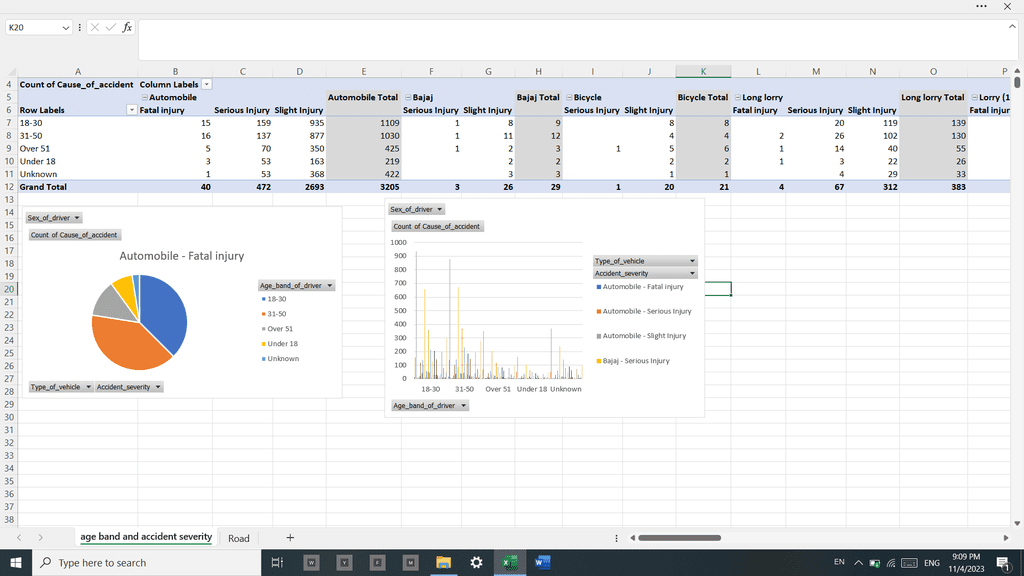Open bar chart Type_of_vehicle legend field button

point(645,261)
